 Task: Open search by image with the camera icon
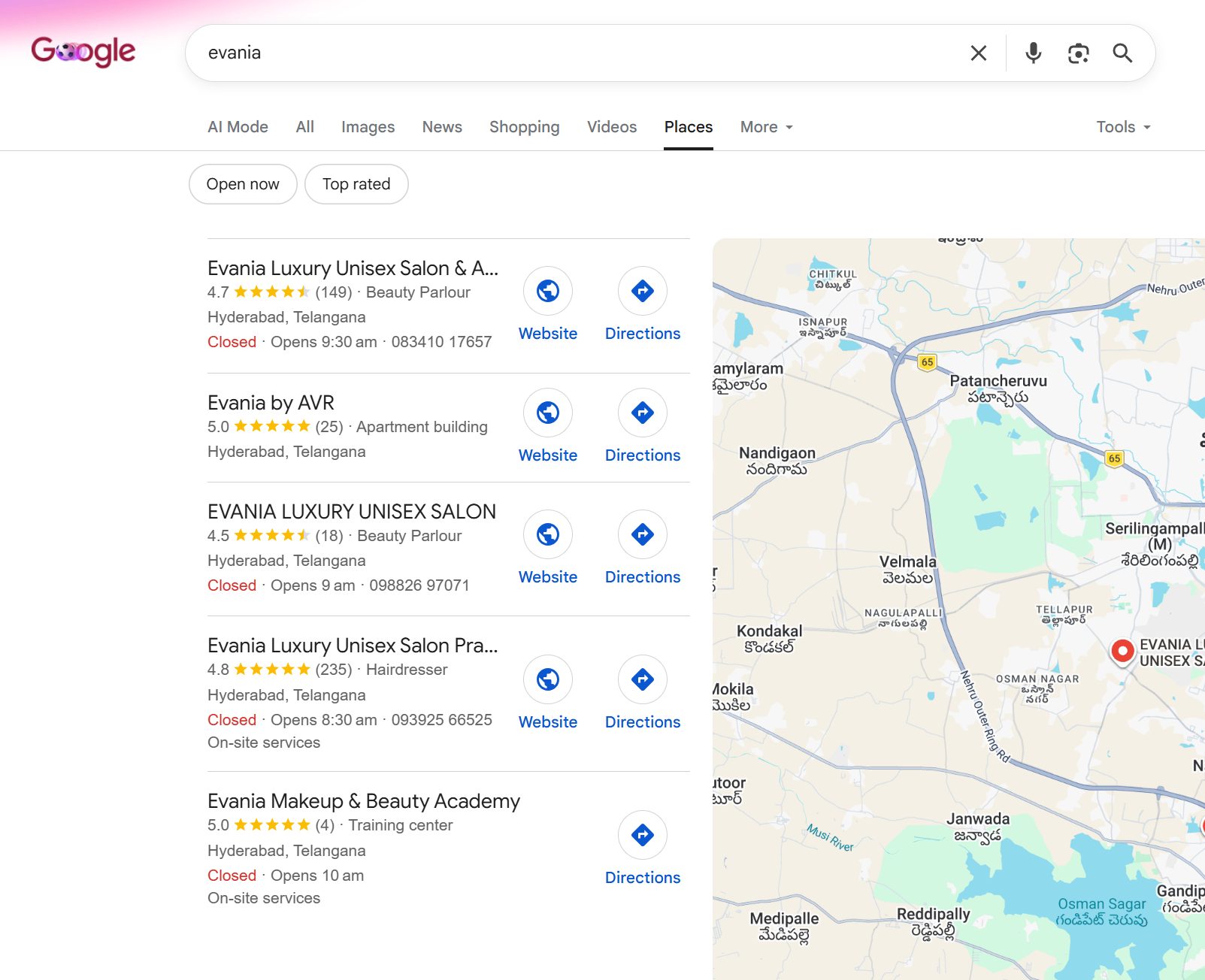coord(1078,53)
